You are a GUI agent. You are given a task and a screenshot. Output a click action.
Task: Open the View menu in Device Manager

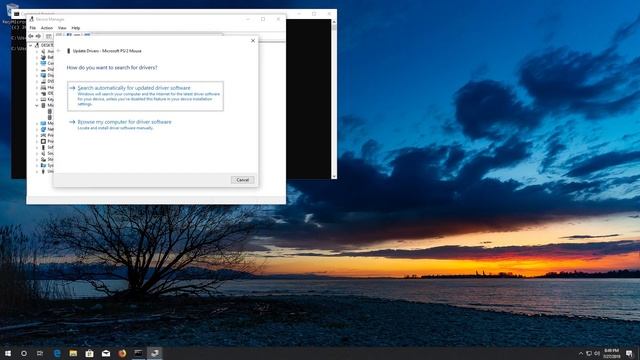[62, 28]
